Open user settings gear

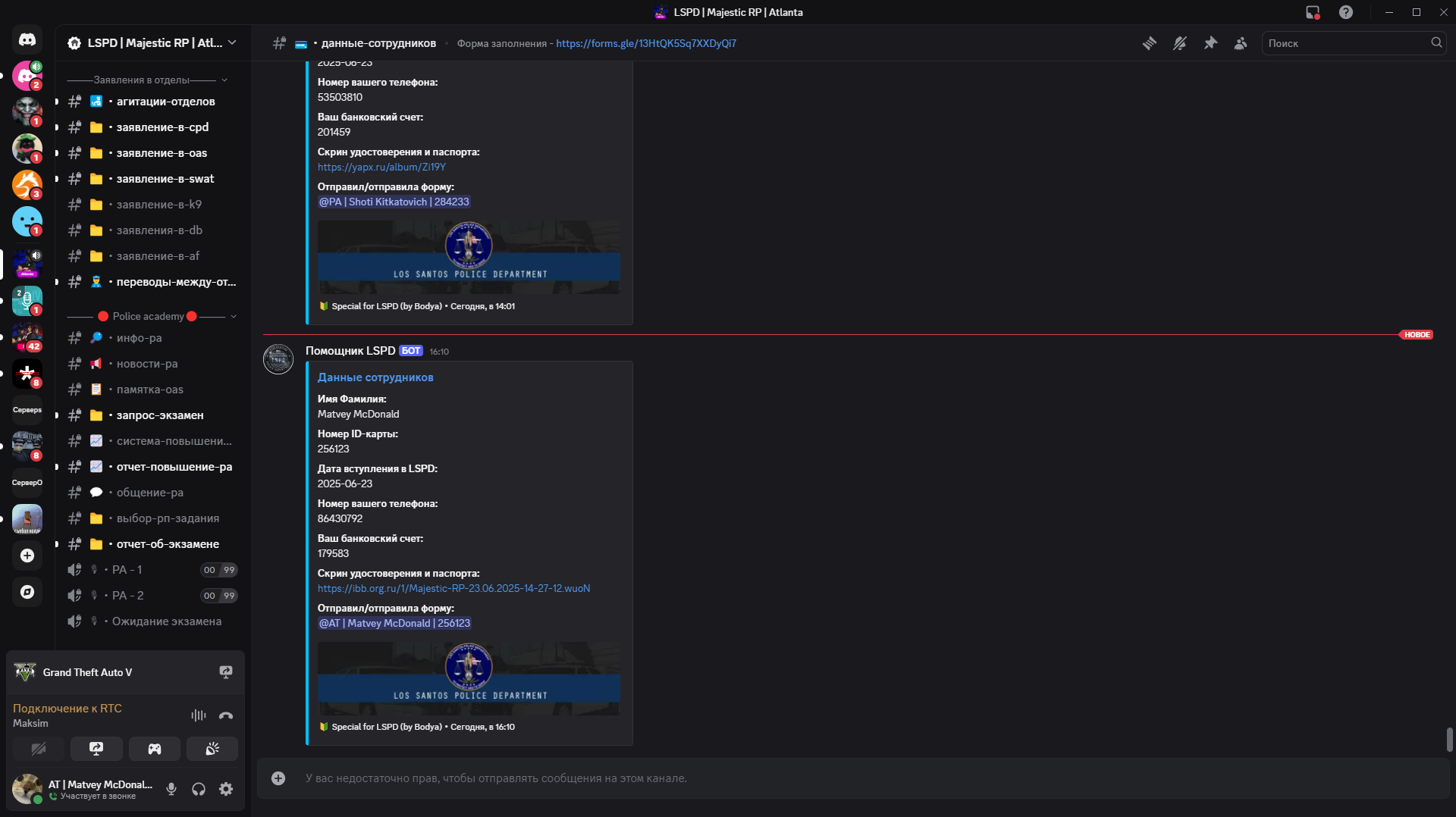pos(226,789)
